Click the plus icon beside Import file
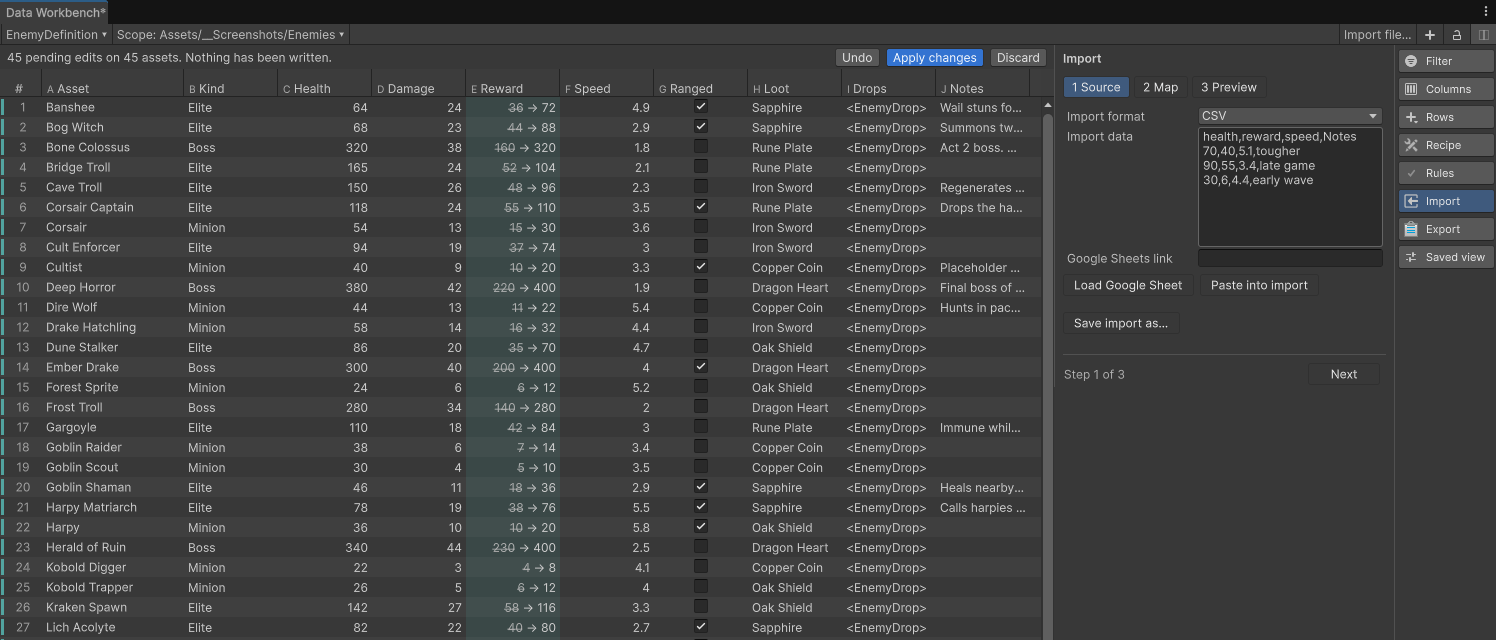The width and height of the screenshot is (1496, 640). [x=1430, y=35]
